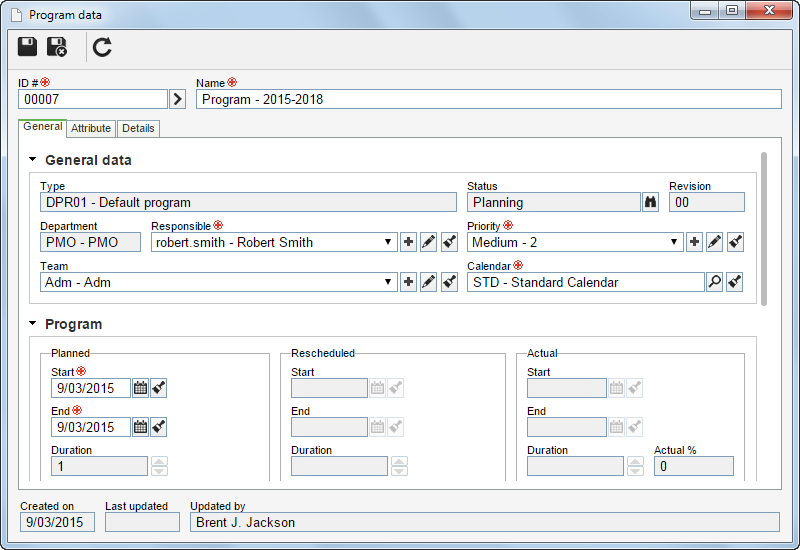Click the Name input field
The image size is (800, 550).
[489, 99]
